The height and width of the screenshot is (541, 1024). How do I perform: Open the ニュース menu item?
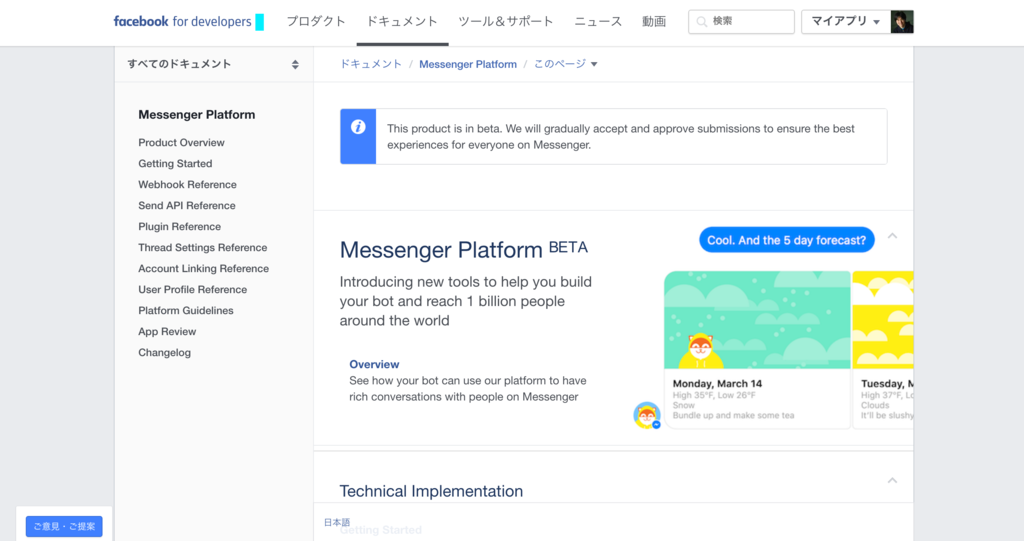(598, 22)
